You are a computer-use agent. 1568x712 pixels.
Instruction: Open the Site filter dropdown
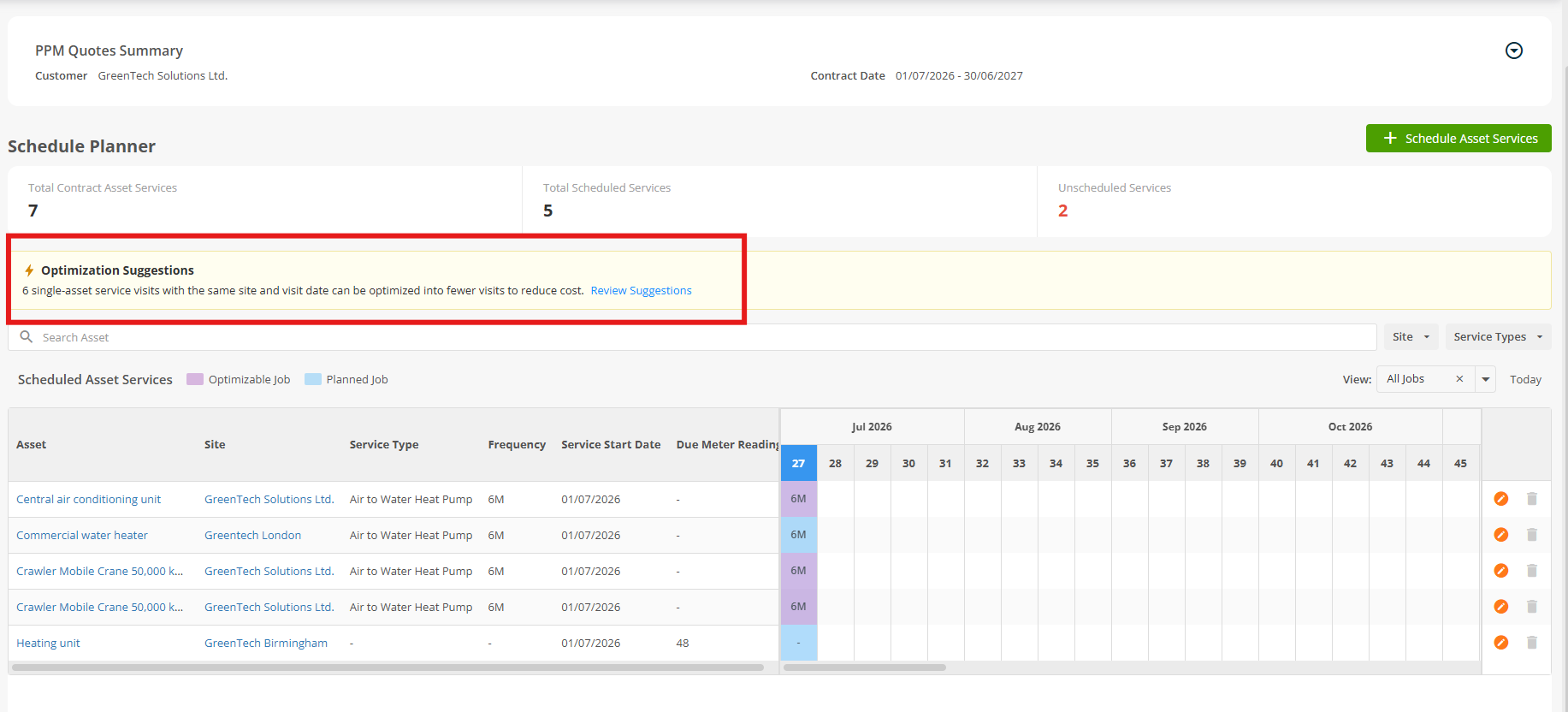[x=1411, y=337]
